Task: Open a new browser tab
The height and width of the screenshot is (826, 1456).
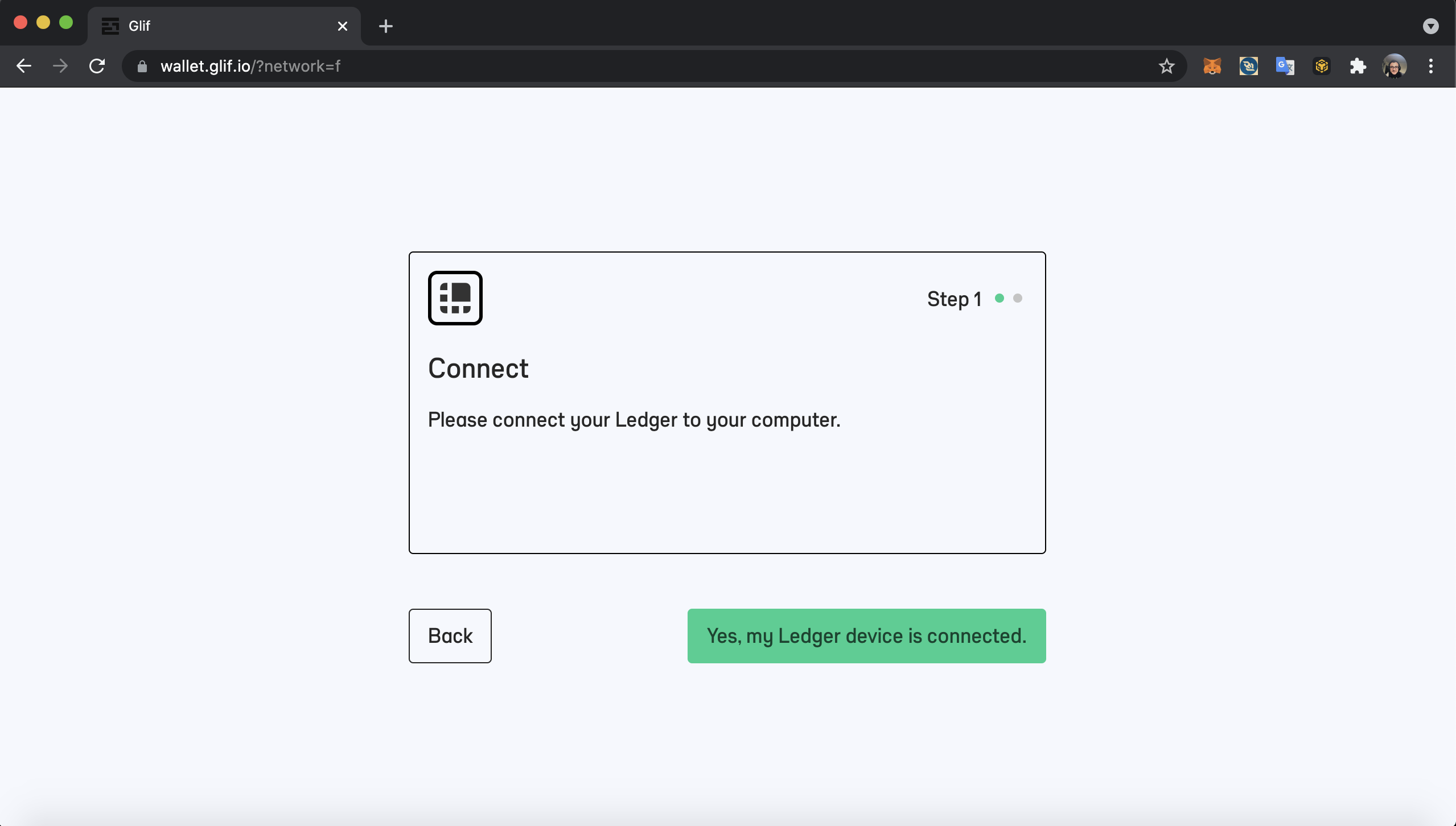Action: [385, 26]
